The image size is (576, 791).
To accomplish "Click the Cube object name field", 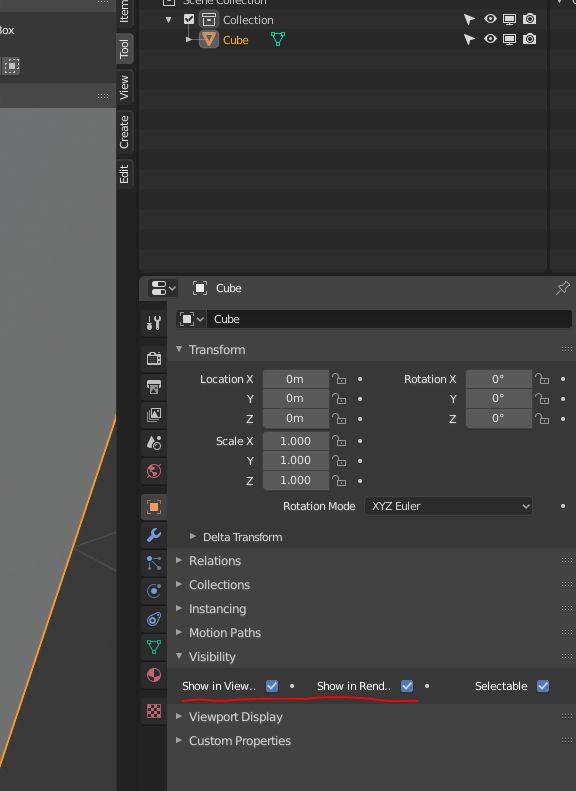I will click(x=389, y=319).
